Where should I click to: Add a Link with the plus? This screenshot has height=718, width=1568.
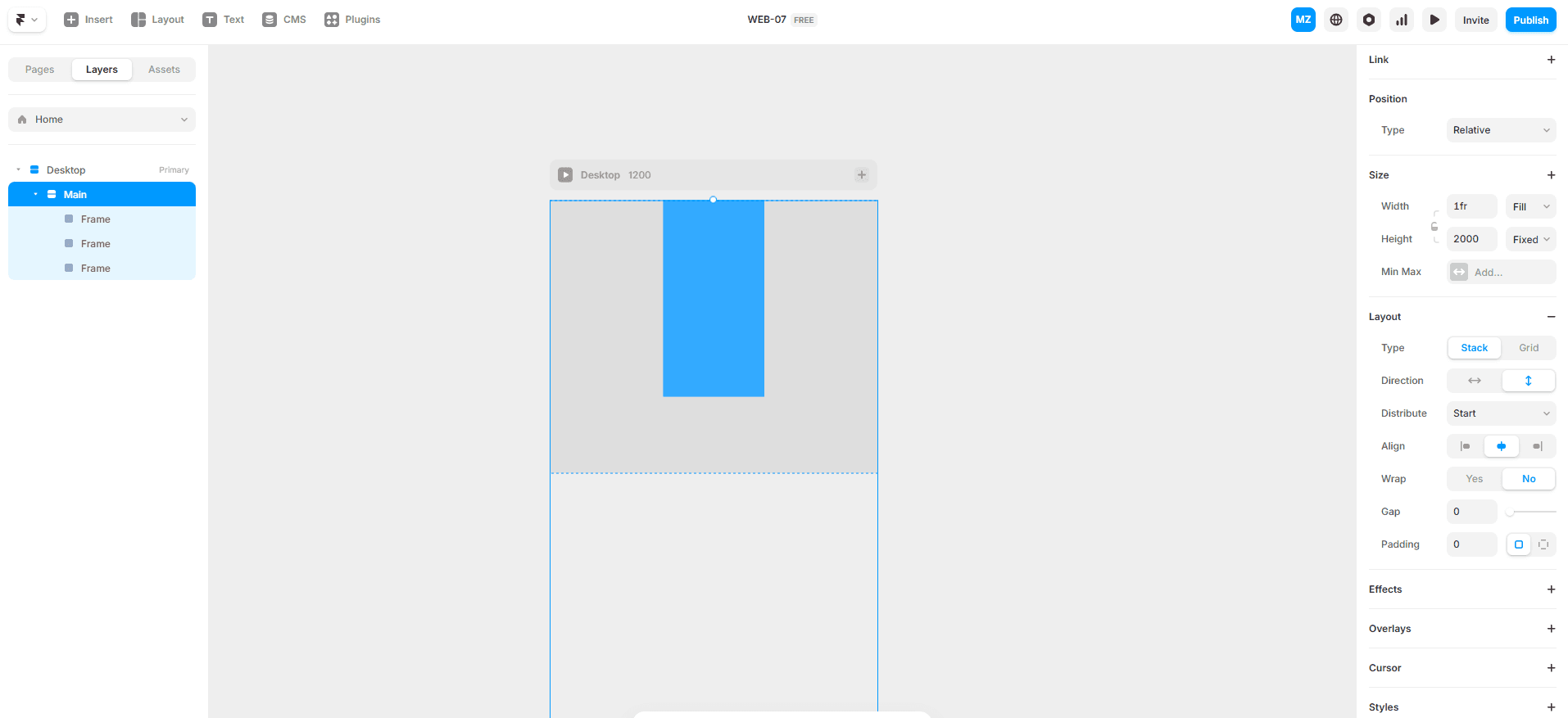[1551, 60]
